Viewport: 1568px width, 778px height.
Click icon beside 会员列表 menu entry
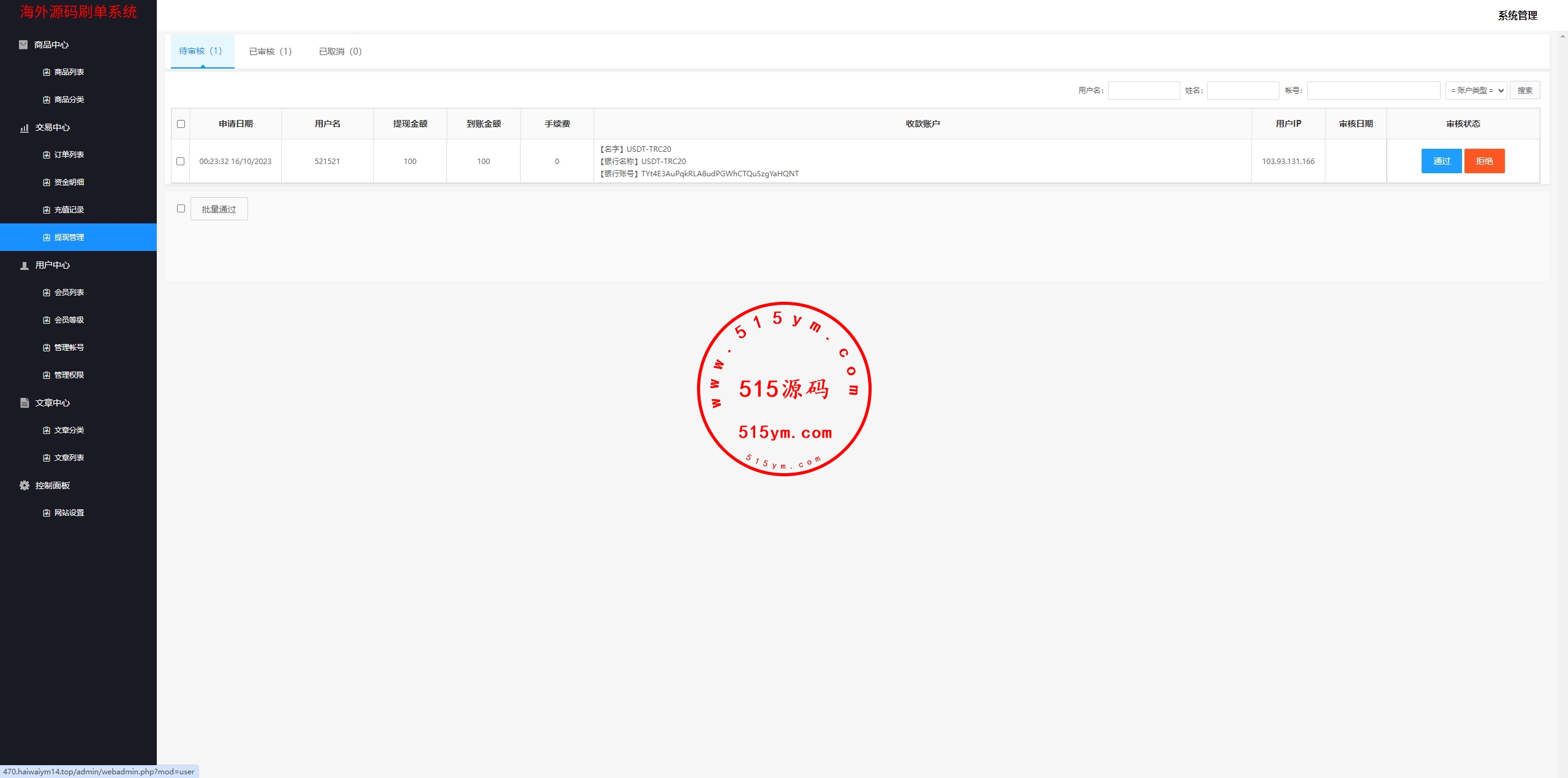coord(47,293)
